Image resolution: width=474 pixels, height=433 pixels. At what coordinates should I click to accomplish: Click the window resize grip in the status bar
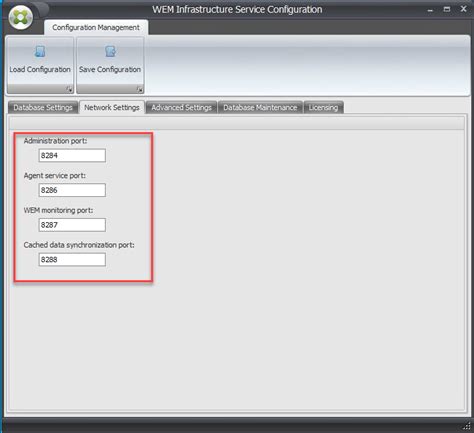tap(467, 427)
